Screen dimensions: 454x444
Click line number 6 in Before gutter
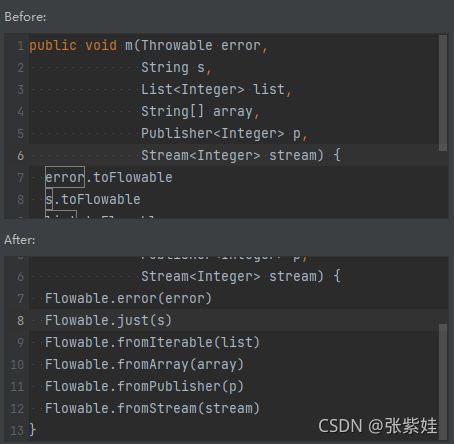pyautogui.click(x=20, y=156)
